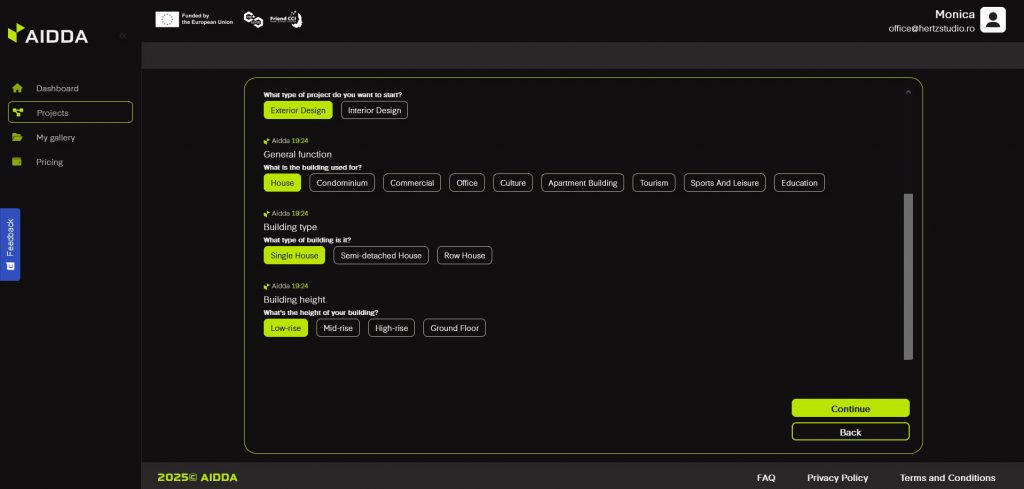Open the Privacy Policy footer link
Image resolution: width=1024 pixels, height=489 pixels.
(x=837, y=478)
